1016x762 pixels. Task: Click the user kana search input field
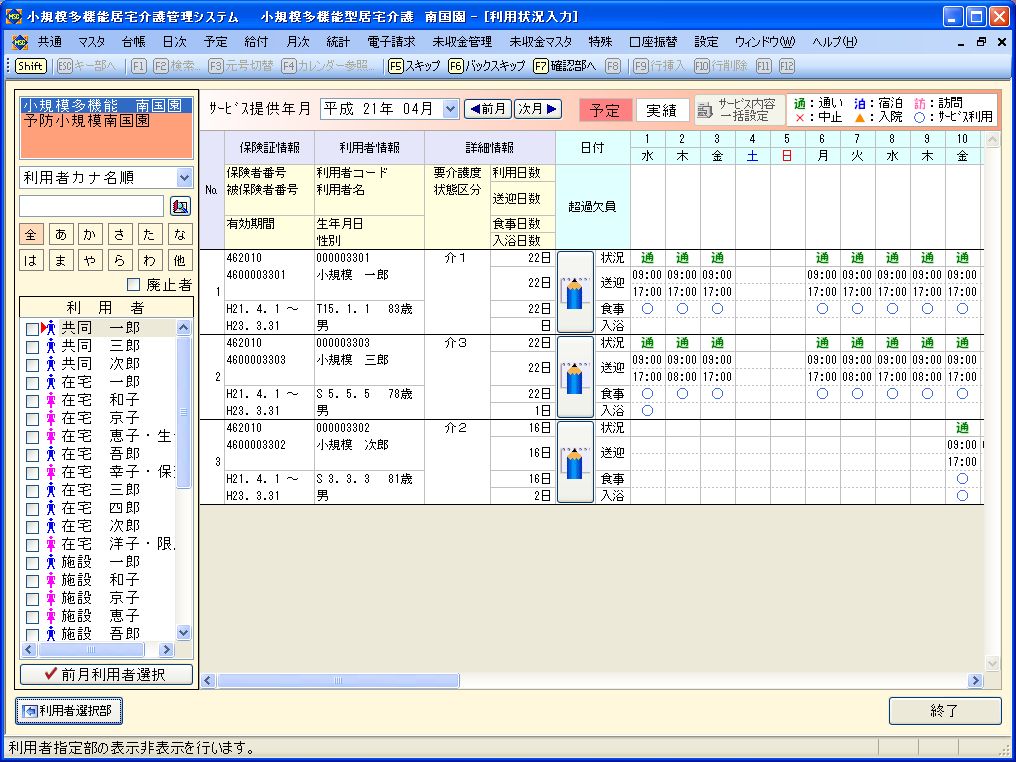point(91,206)
